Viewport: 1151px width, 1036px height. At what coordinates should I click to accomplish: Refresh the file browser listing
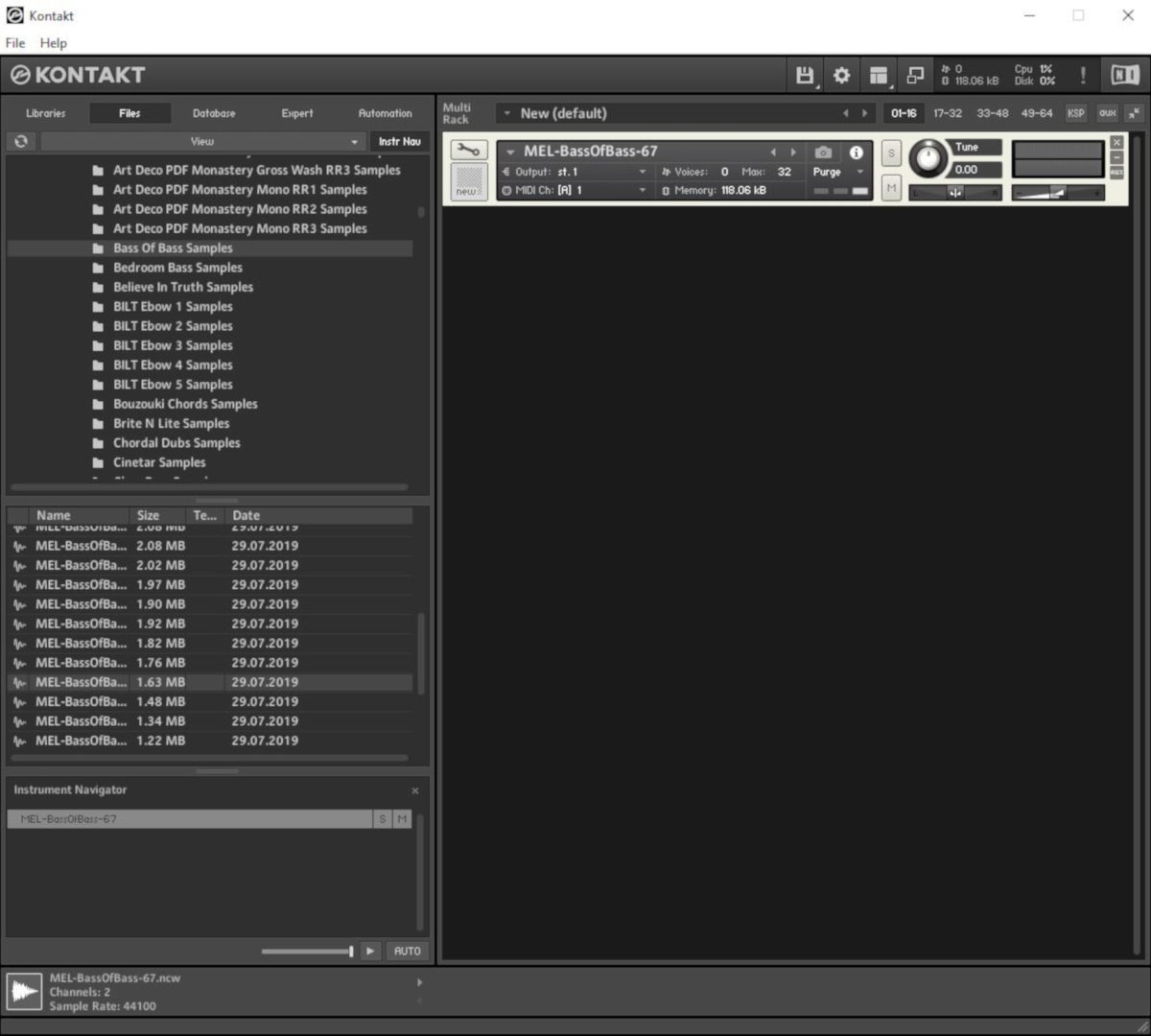(21, 141)
